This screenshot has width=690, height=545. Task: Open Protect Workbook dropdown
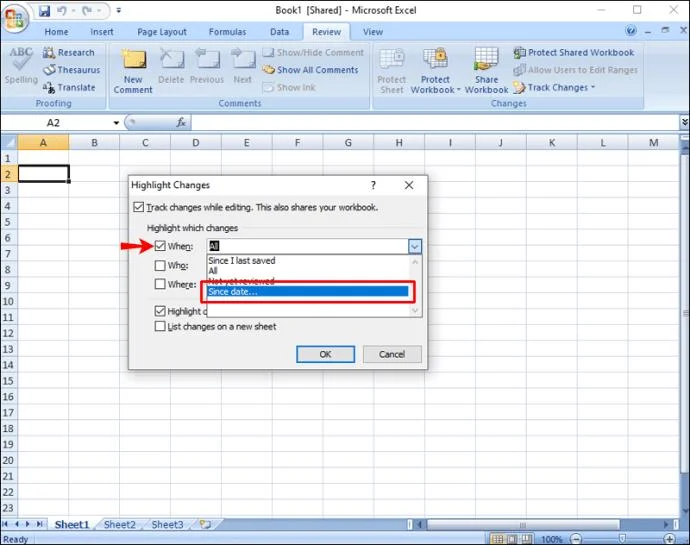click(x=435, y=70)
